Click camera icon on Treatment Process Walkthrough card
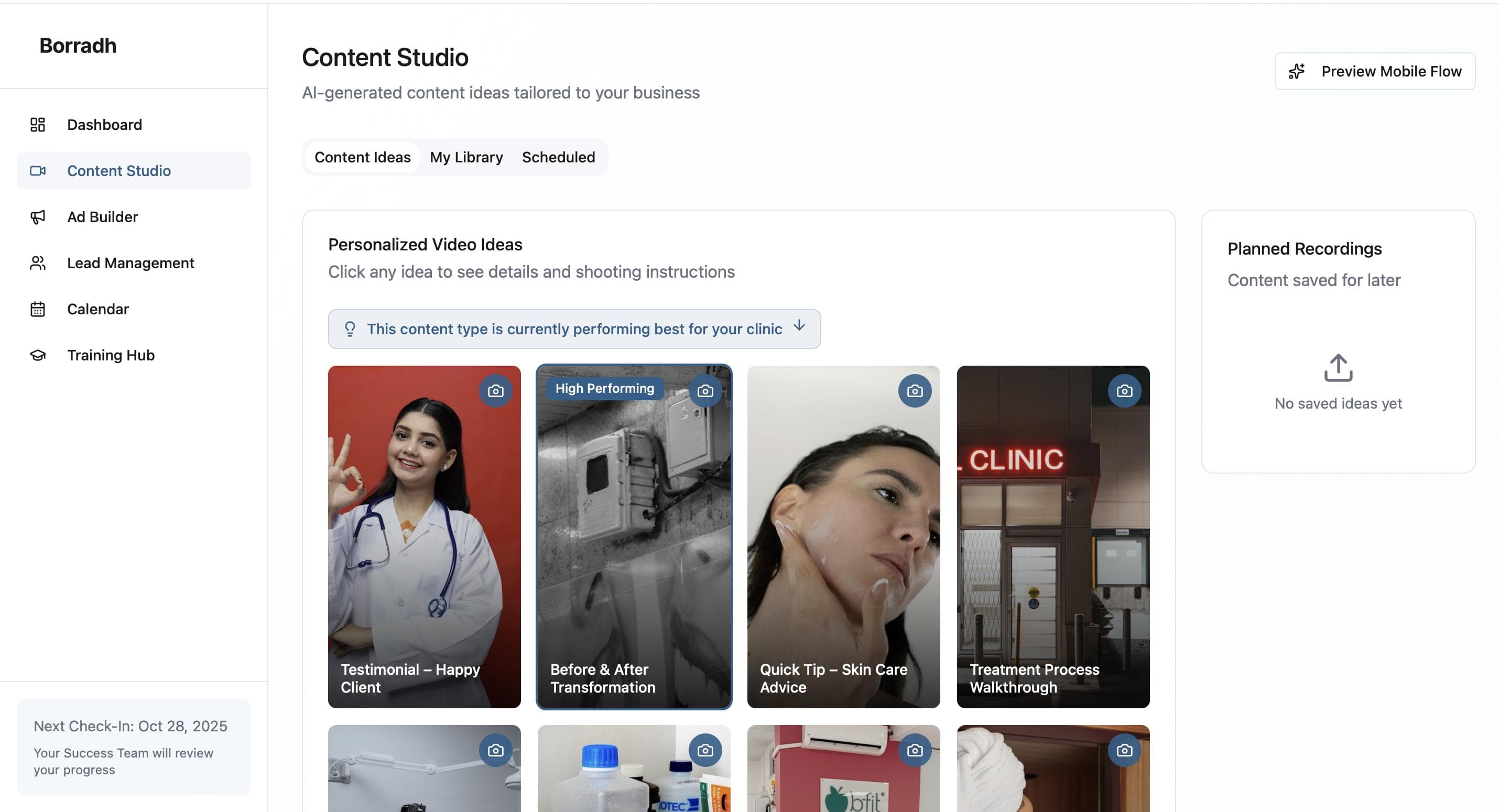1499x812 pixels. tap(1124, 391)
